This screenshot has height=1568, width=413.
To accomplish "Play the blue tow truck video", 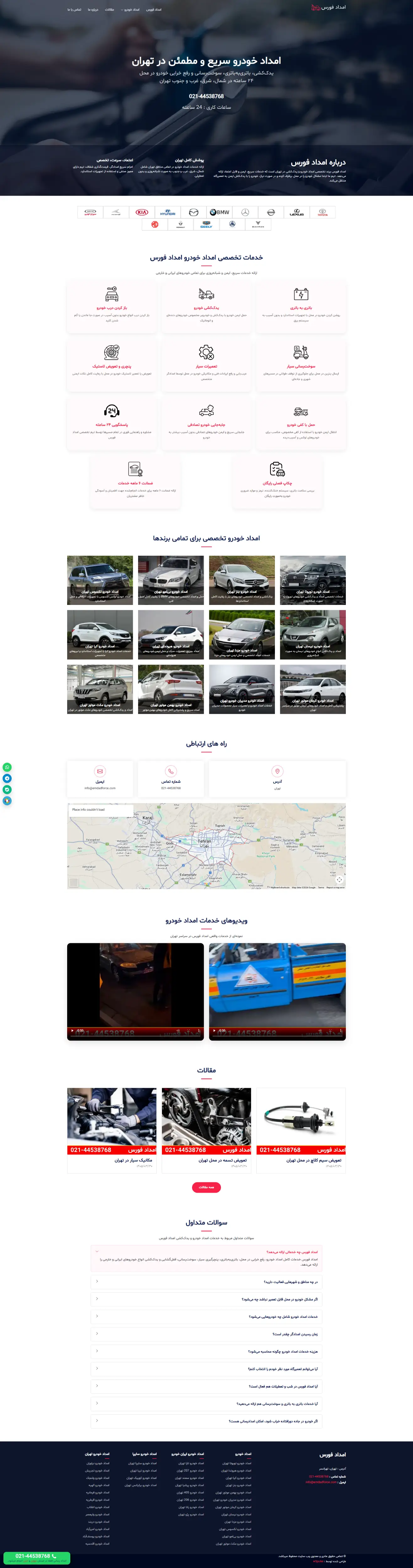I will [x=214, y=1030].
